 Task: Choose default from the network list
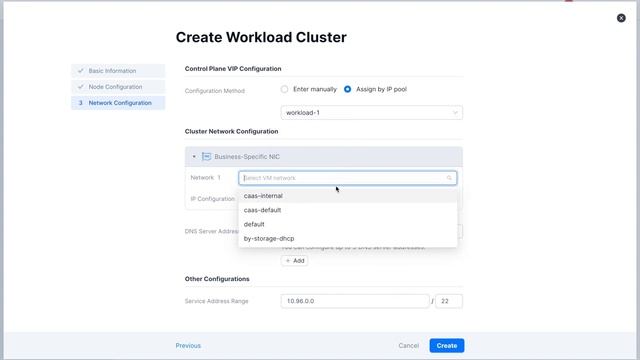tap(347, 224)
